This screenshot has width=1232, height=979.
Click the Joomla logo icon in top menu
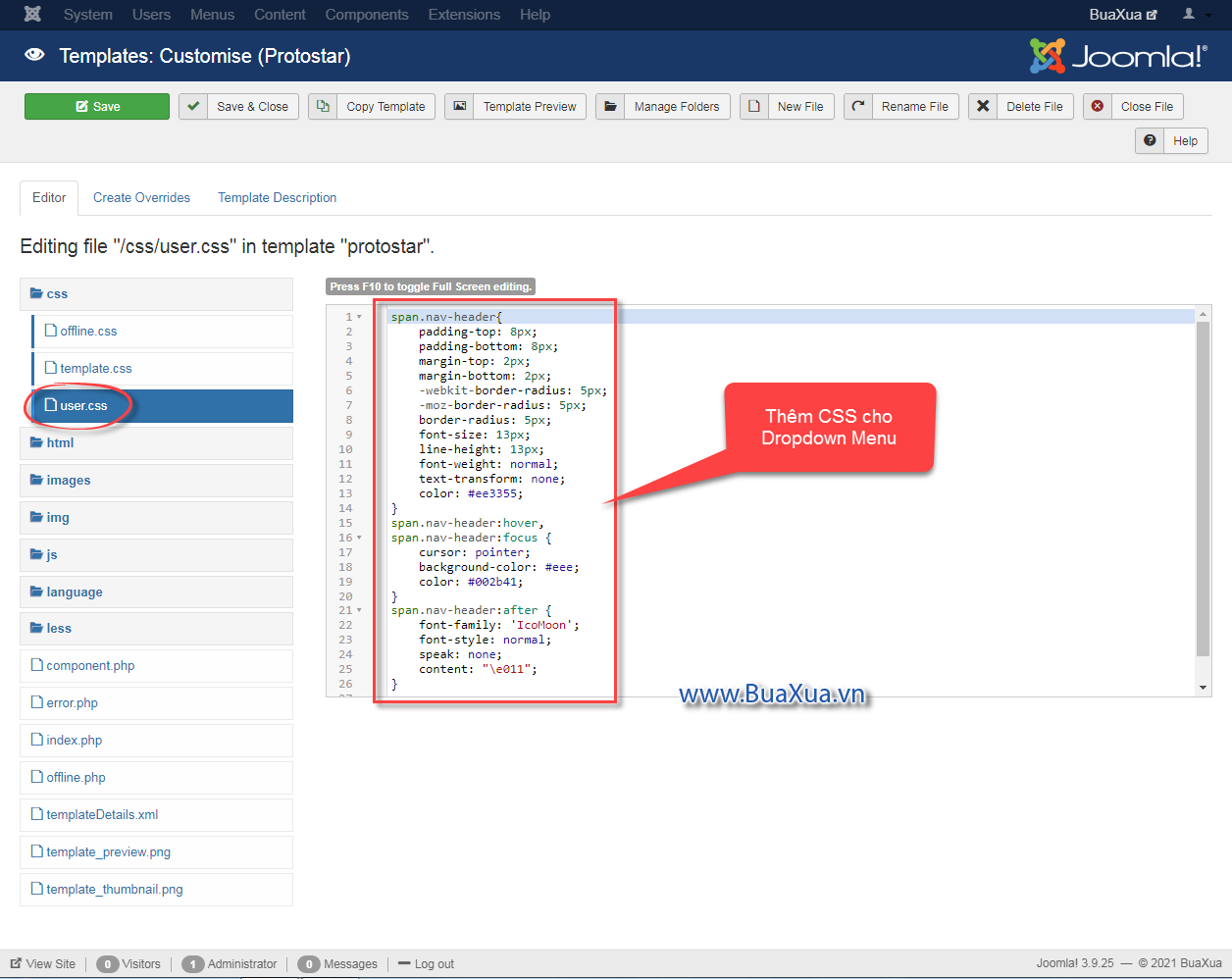pyautogui.click(x=32, y=15)
